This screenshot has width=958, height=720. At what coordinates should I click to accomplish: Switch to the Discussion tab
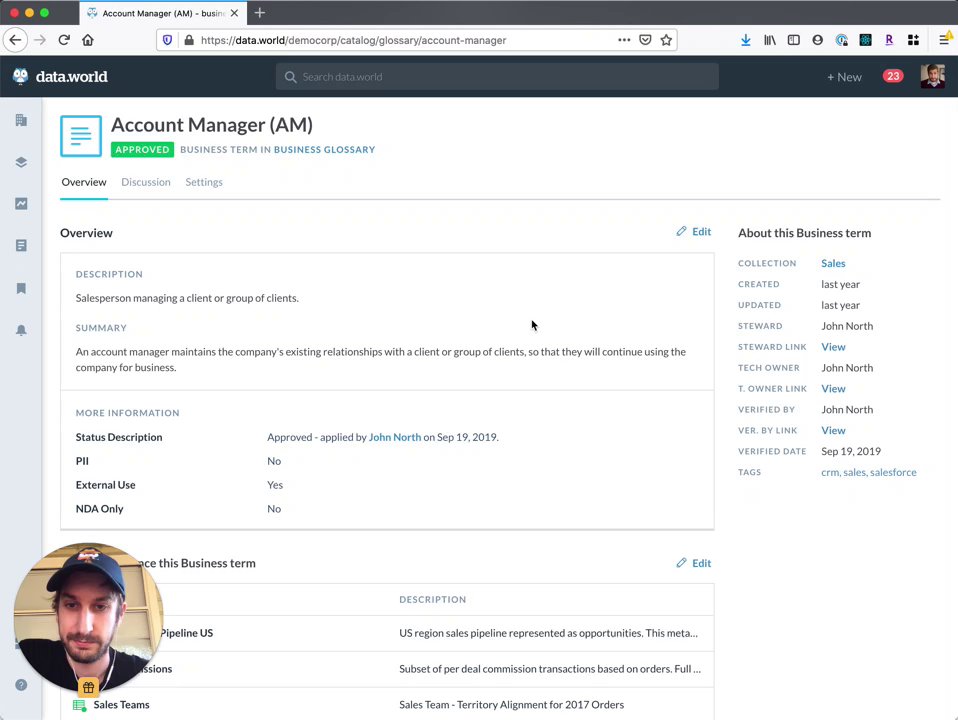[x=145, y=182]
